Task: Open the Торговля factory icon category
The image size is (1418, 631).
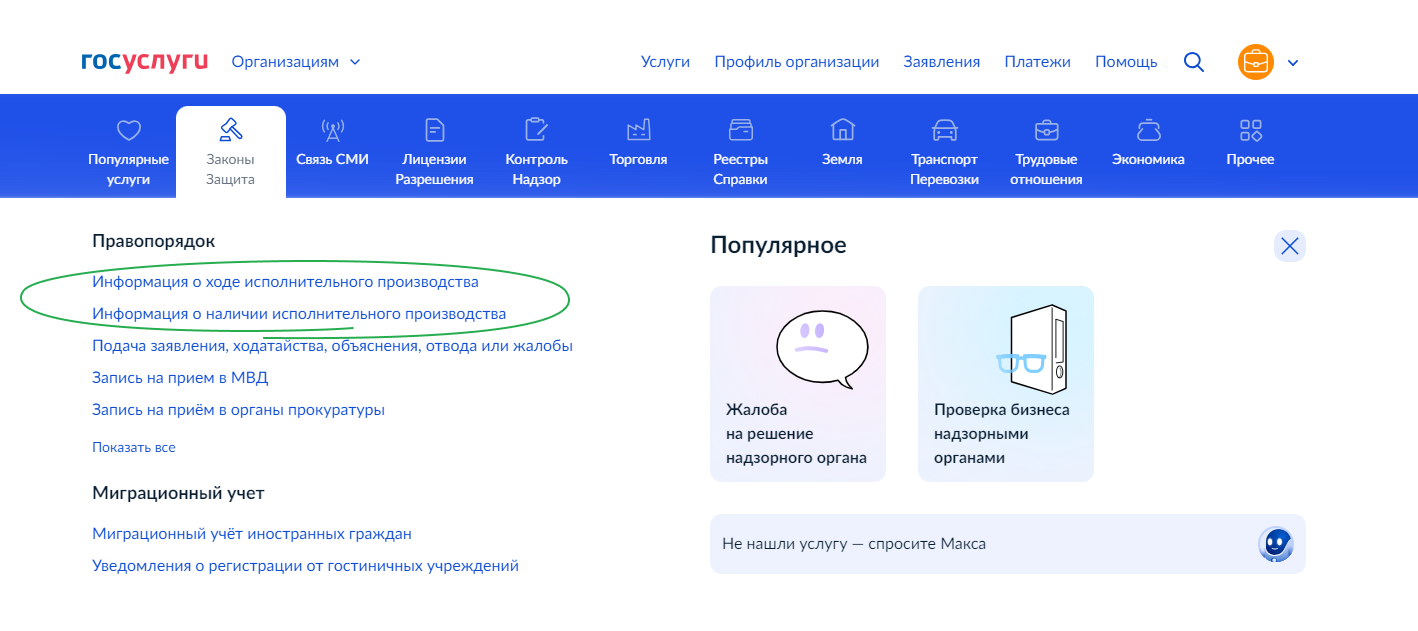Action: [x=638, y=142]
